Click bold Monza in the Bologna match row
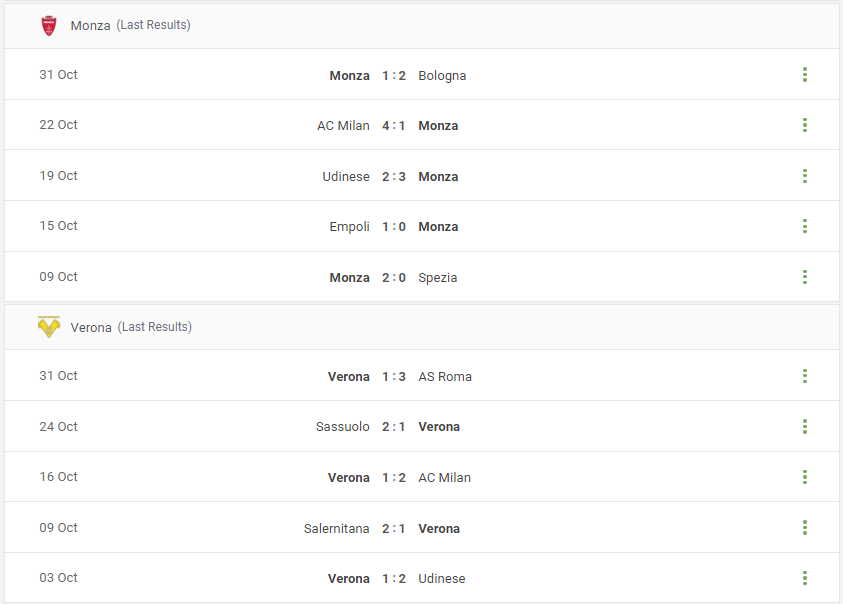 pyautogui.click(x=349, y=75)
